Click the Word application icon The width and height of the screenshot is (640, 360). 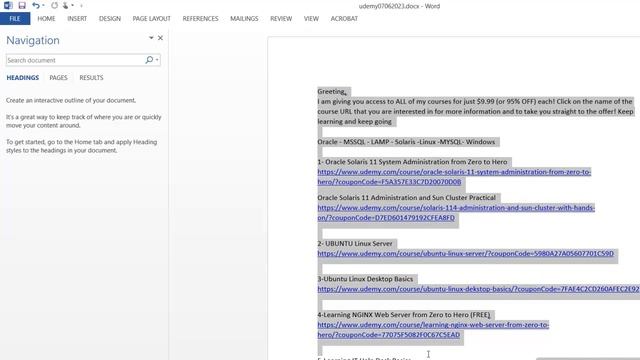[8, 5]
